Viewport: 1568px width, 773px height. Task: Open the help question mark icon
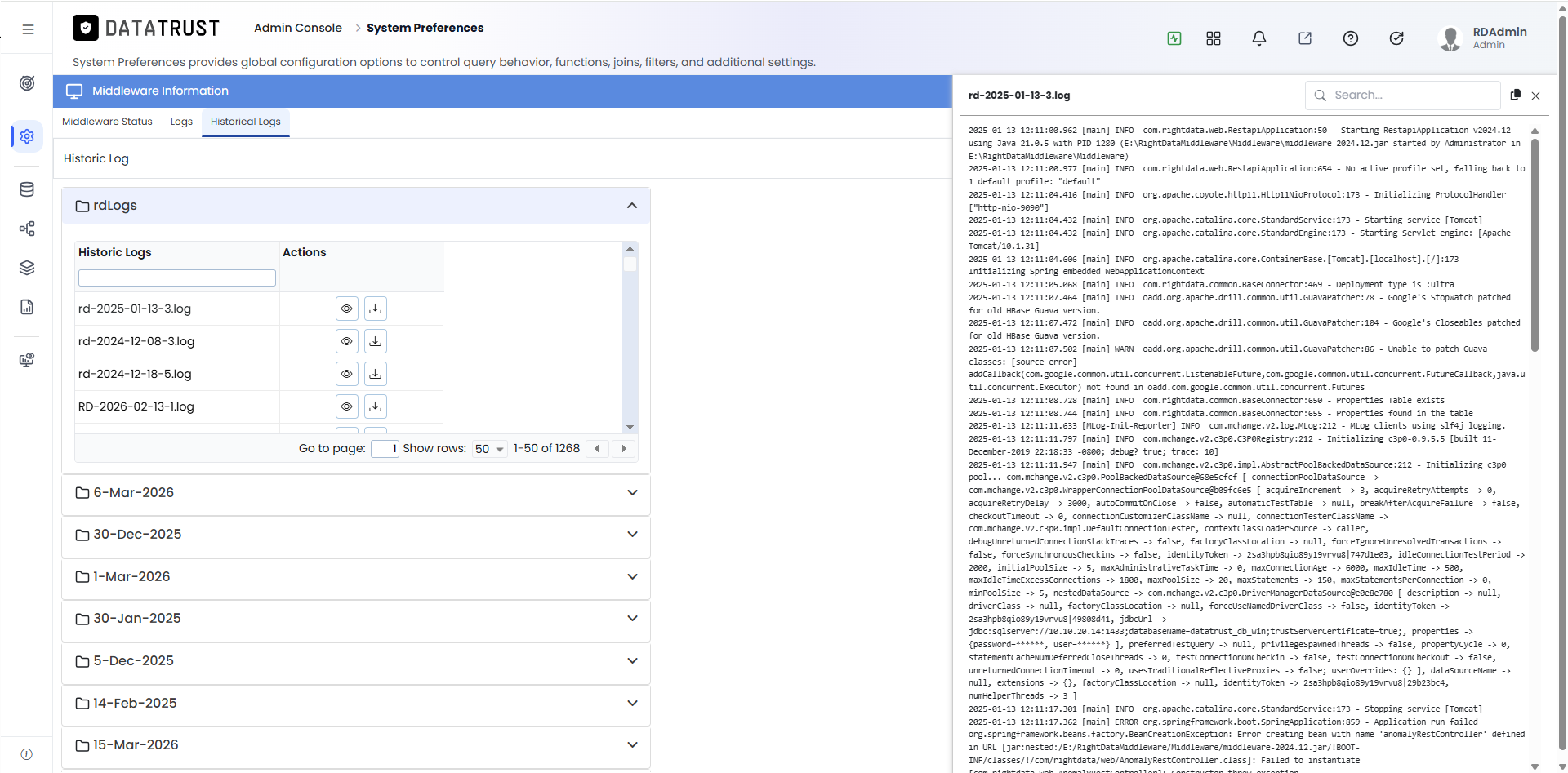pos(1351,38)
